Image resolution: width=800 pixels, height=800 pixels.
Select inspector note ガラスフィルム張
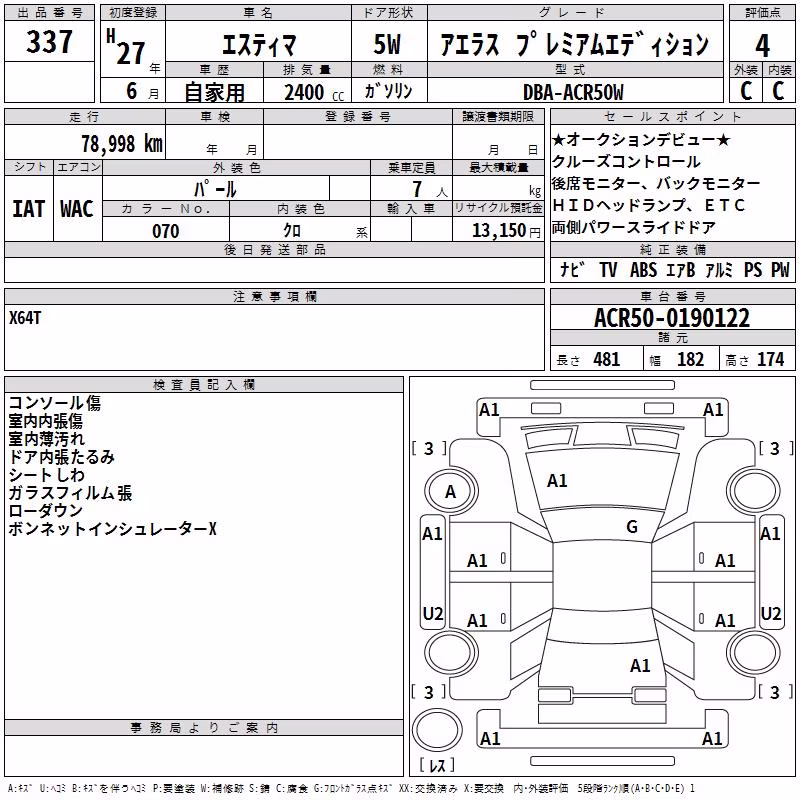pos(70,492)
